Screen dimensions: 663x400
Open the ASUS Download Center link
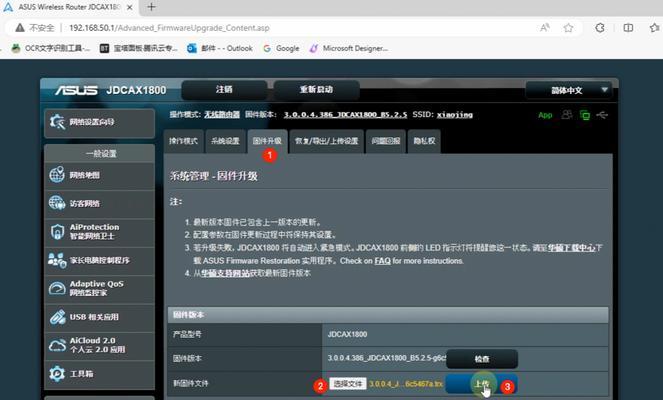click(572, 248)
